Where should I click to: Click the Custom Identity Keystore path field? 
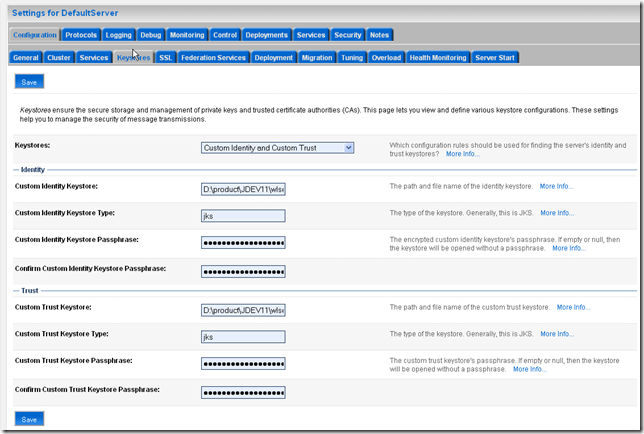[243, 187]
